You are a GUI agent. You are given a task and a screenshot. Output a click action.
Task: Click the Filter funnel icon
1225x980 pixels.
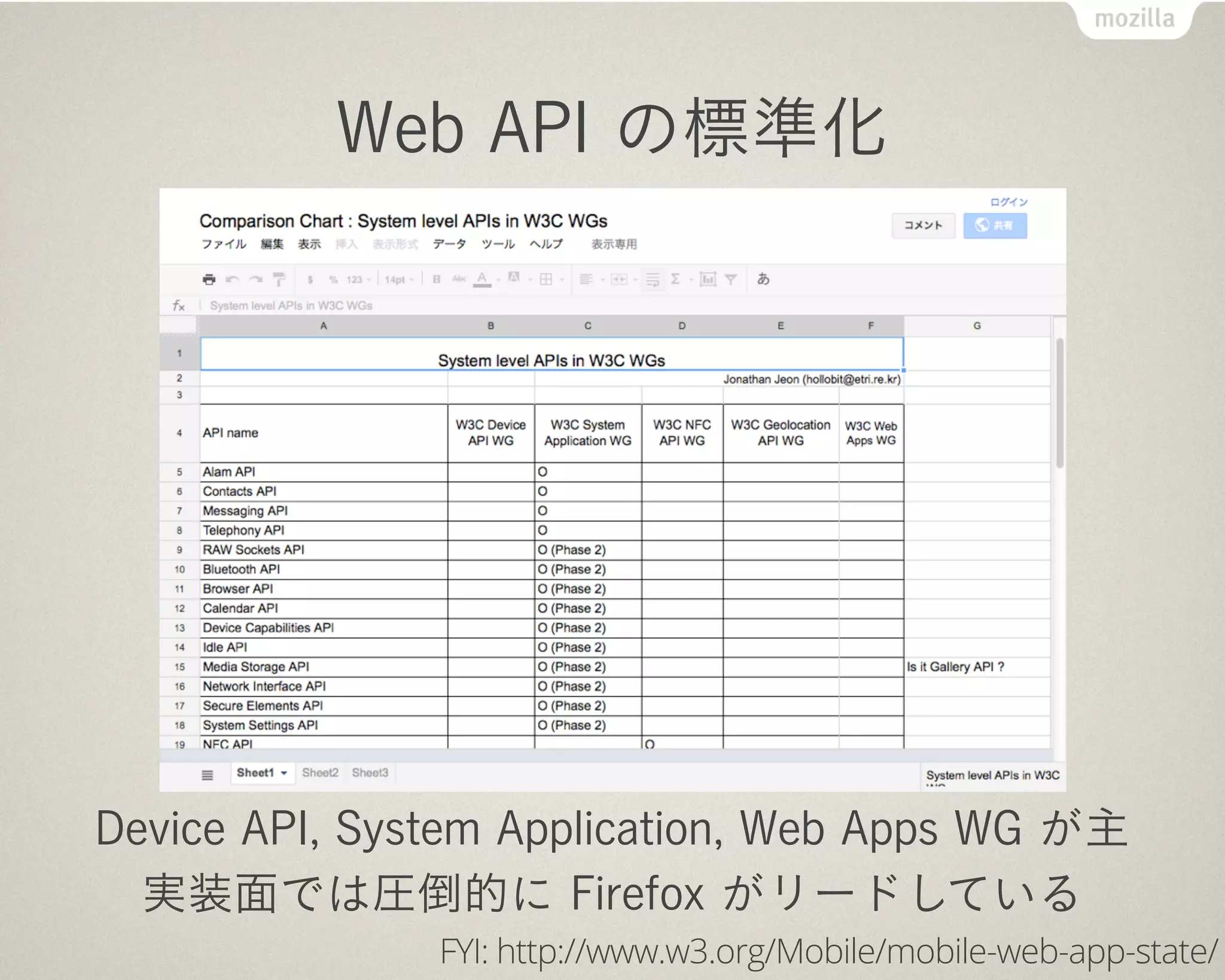click(731, 279)
